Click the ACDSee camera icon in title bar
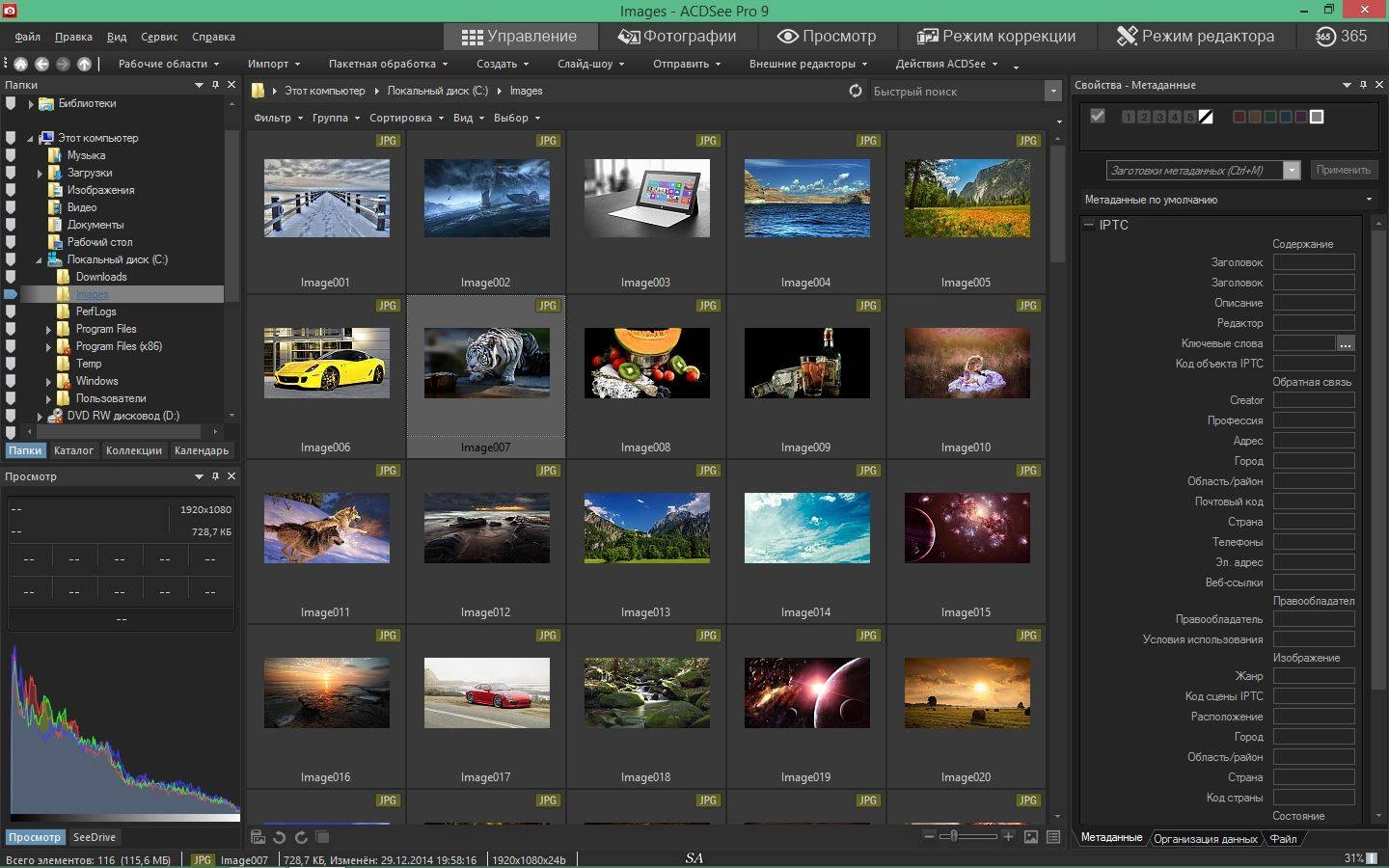 coord(10,10)
